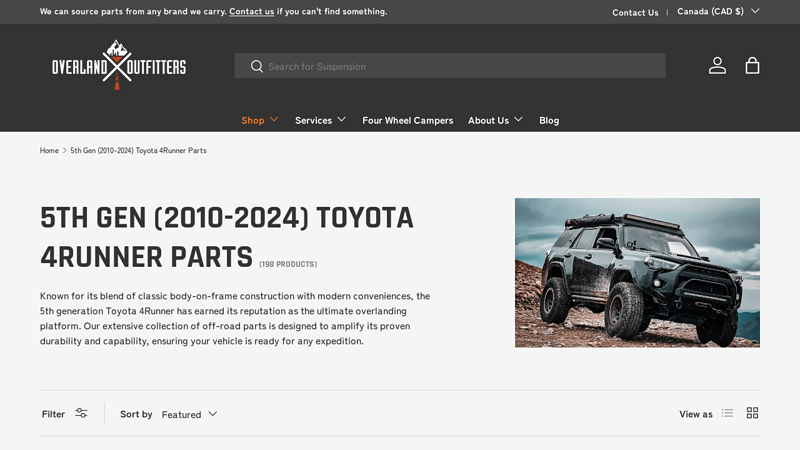Click the 5th Gen 4Runner Parts breadcrumb
Screen dimensions: 800x450
coord(138,151)
